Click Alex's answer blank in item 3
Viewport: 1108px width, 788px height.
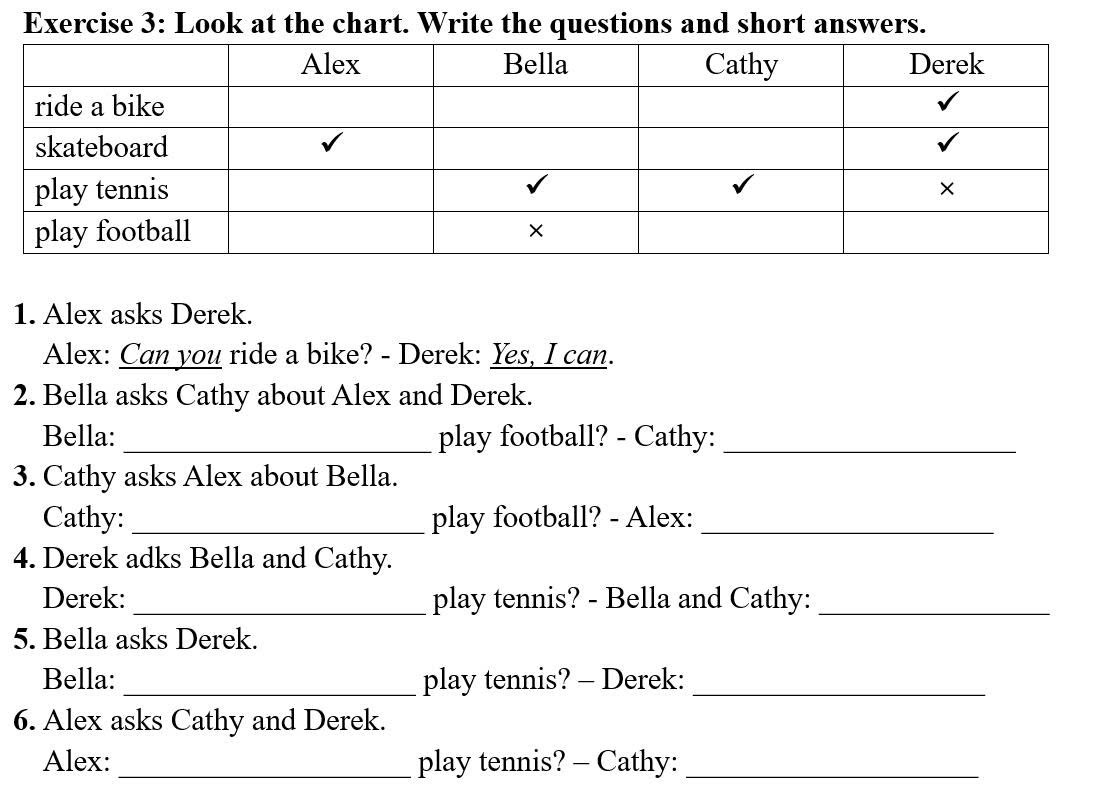[x=847, y=522]
